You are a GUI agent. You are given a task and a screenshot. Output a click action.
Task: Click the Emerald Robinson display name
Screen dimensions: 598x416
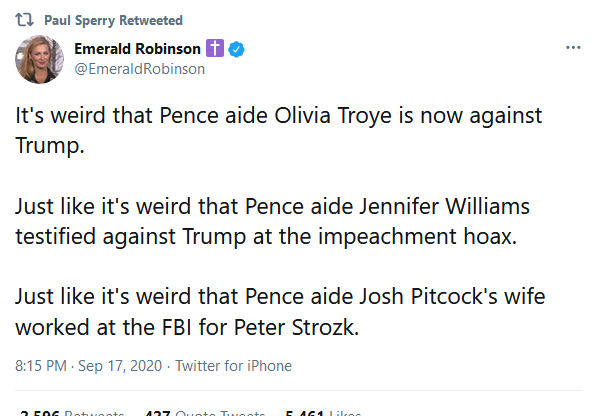click(x=137, y=49)
